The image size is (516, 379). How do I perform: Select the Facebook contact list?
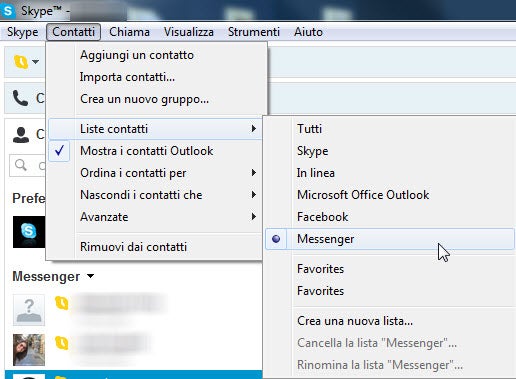pyautogui.click(x=390, y=217)
